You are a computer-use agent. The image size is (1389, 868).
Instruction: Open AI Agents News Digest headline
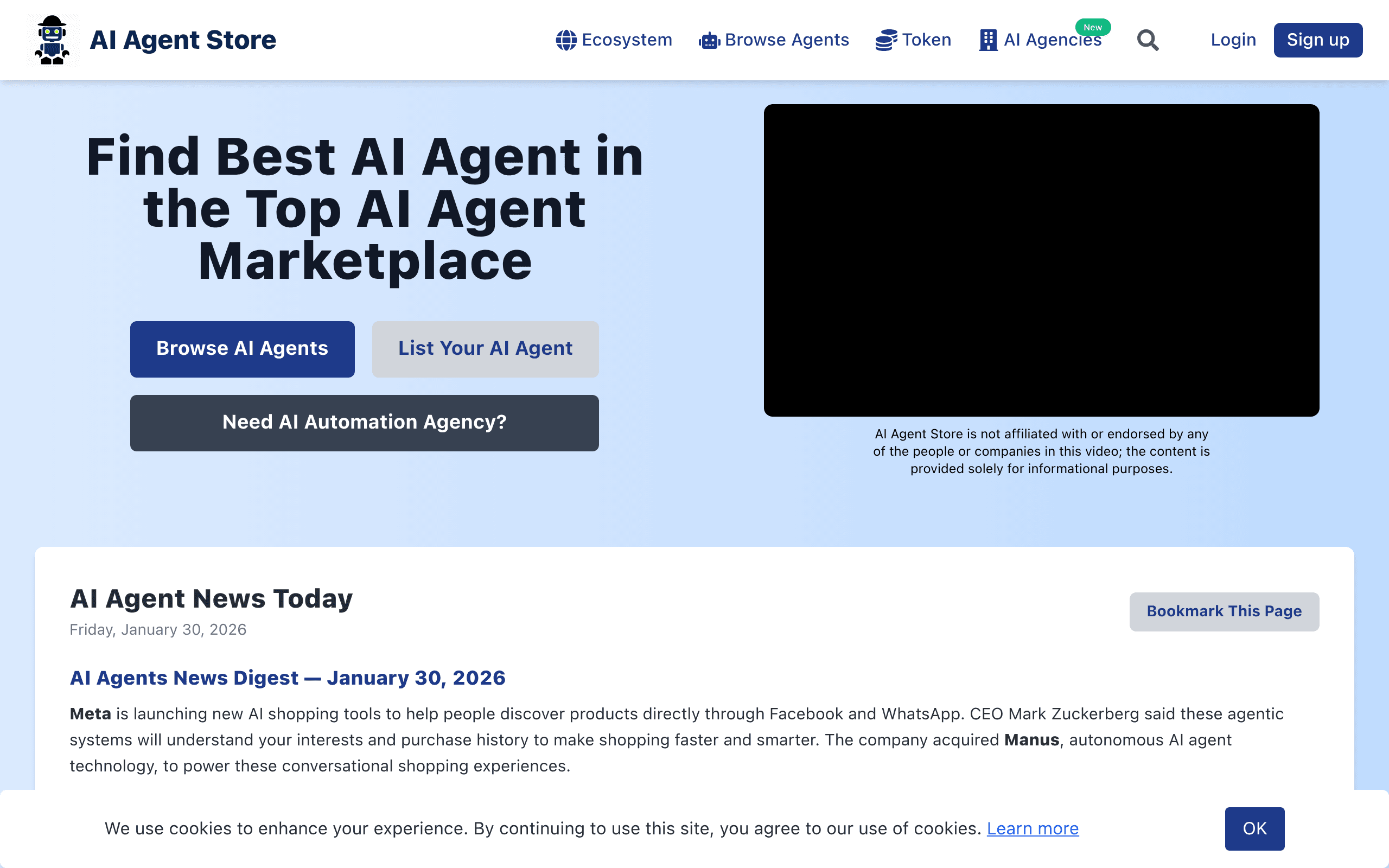point(288,678)
